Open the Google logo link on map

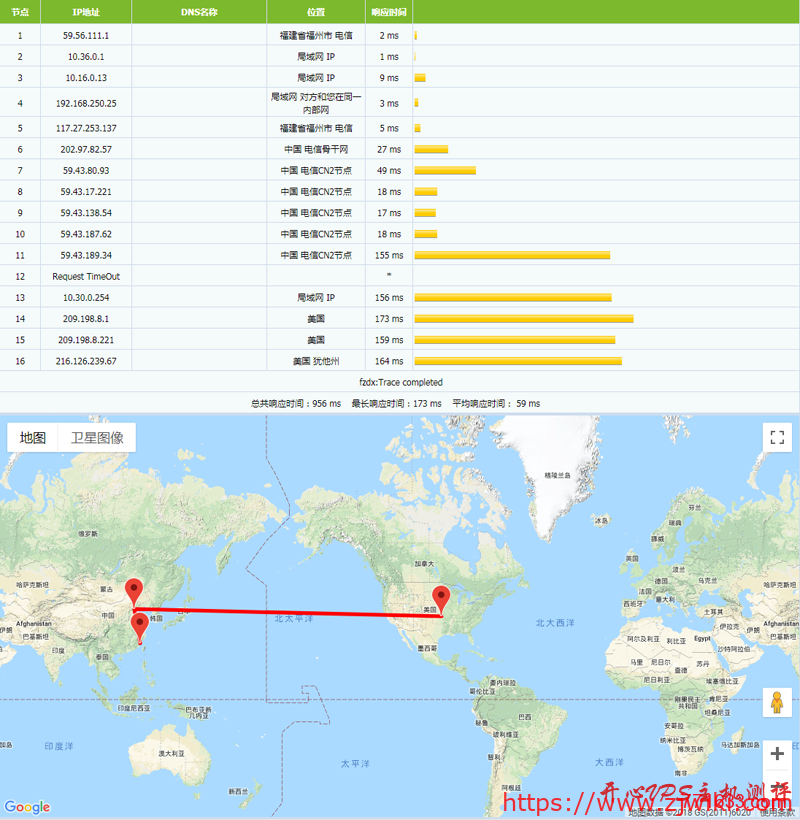pyautogui.click(x=27, y=807)
